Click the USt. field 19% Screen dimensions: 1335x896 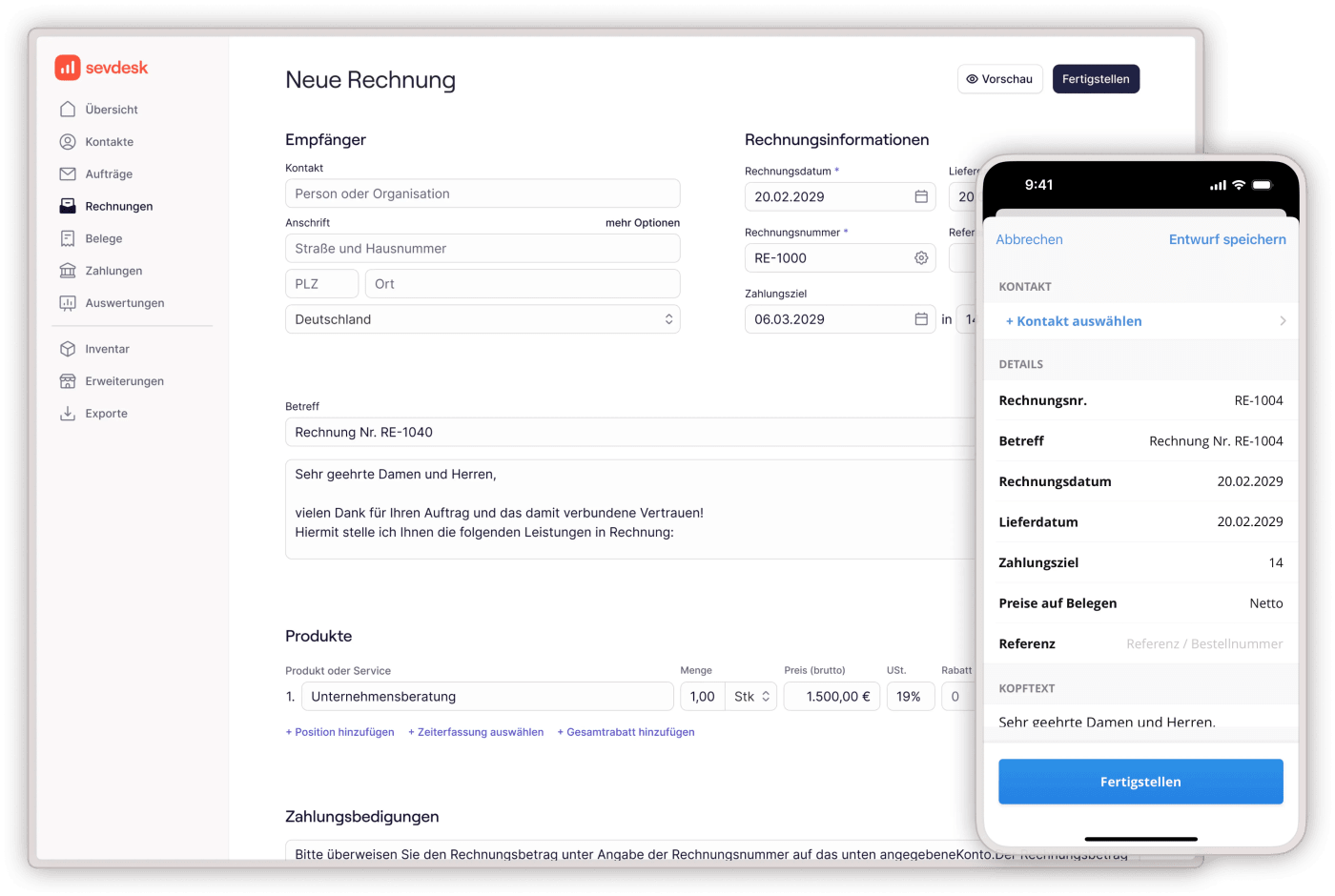pyautogui.click(x=910, y=697)
